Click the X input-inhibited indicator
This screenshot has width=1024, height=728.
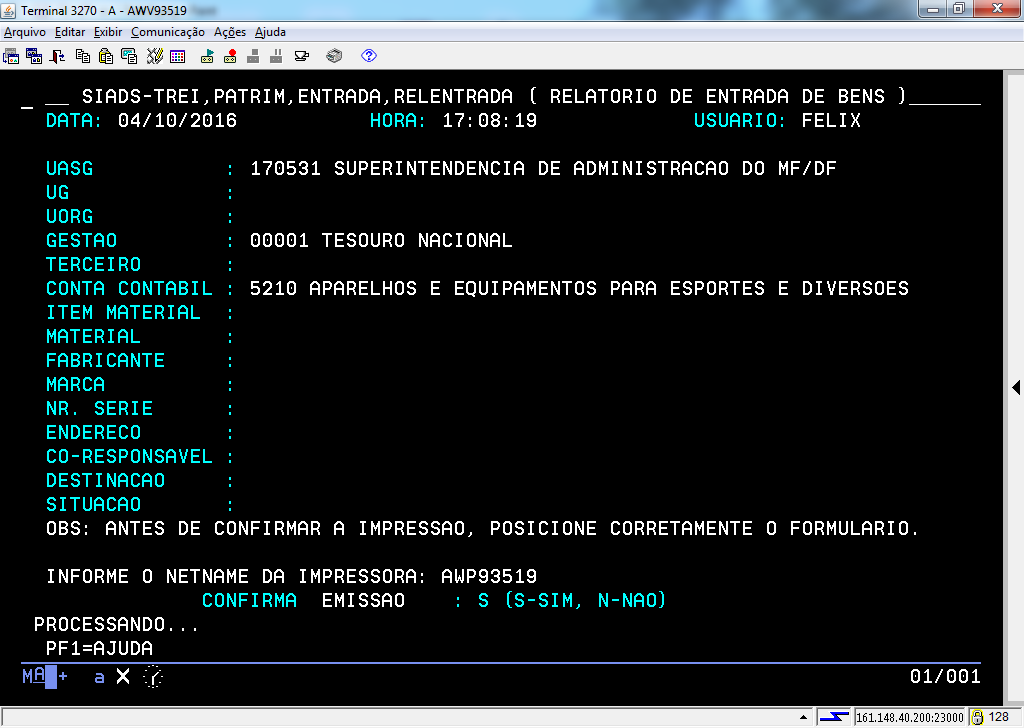(x=123, y=676)
